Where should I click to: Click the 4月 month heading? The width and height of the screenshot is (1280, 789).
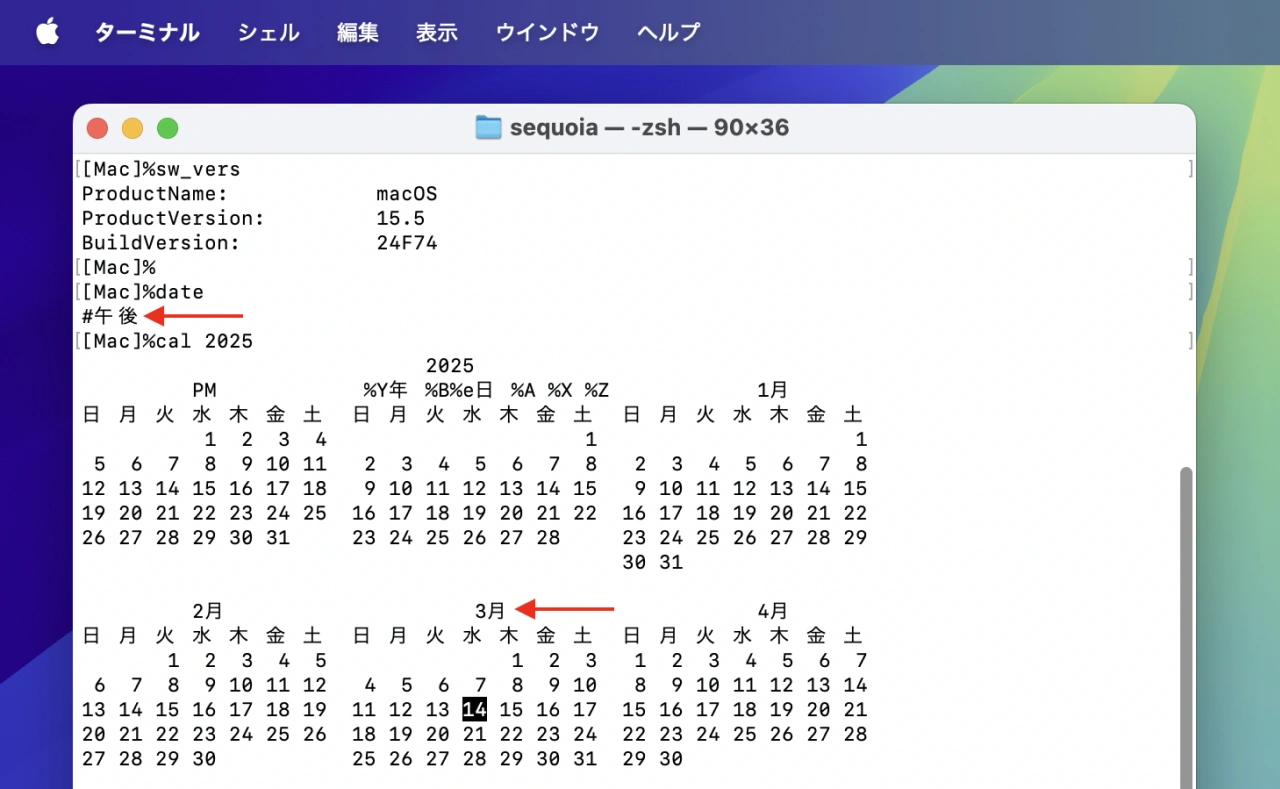(773, 611)
